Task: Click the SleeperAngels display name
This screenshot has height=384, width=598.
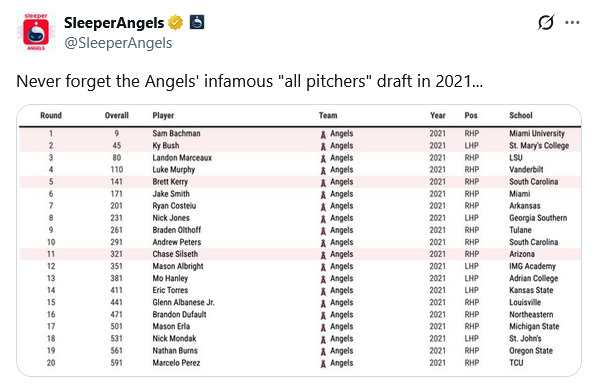Action: click(114, 23)
